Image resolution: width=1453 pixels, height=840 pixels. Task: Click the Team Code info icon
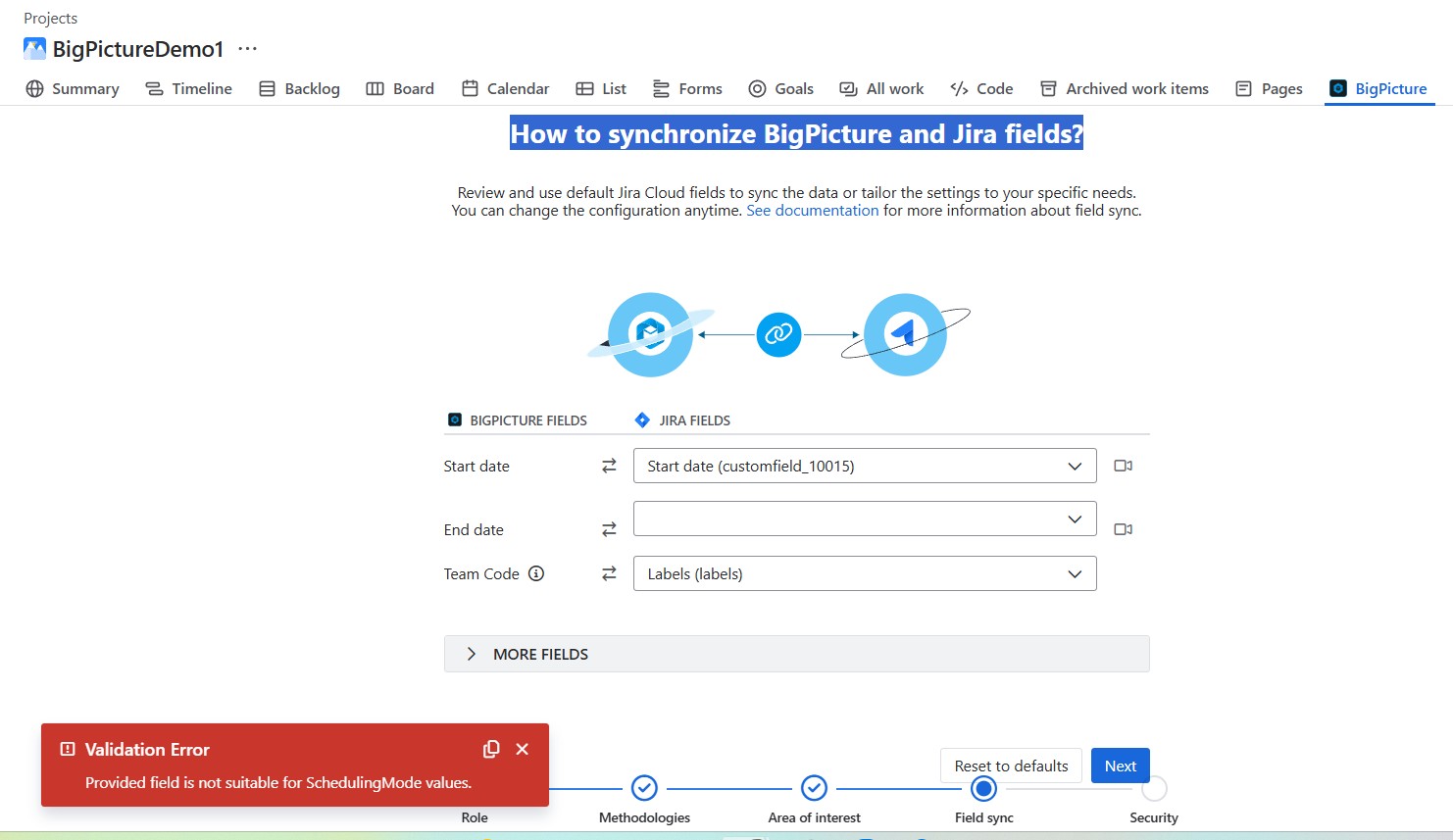[x=536, y=573]
